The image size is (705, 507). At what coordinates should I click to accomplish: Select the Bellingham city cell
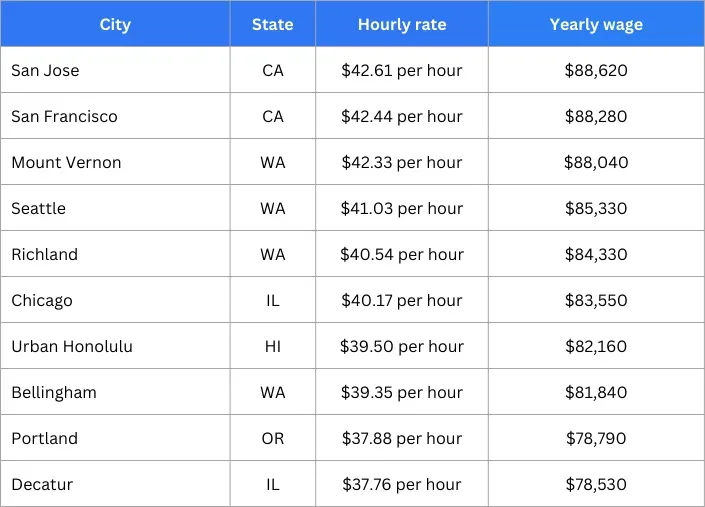54,393
